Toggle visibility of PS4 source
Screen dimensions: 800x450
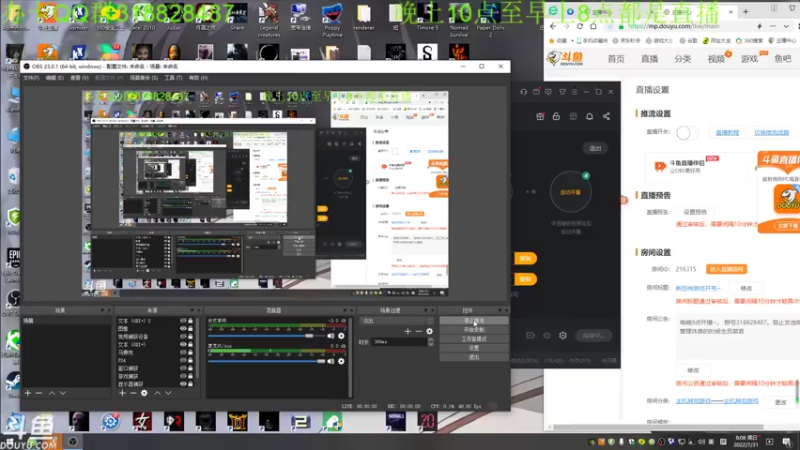point(183,360)
